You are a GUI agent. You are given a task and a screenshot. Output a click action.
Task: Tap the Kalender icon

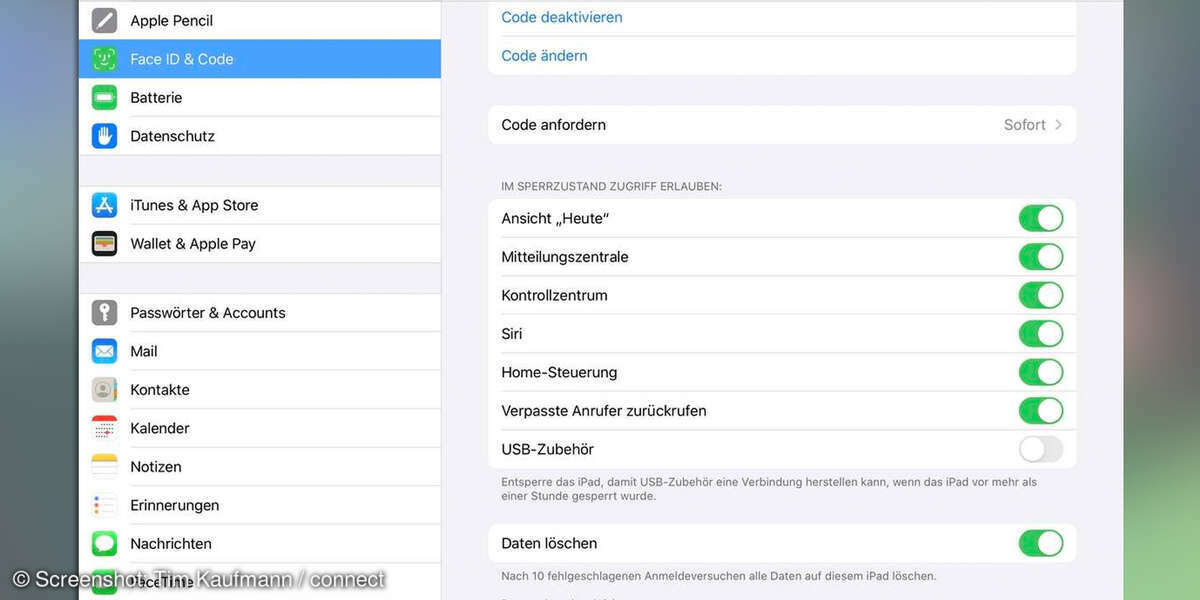click(105, 428)
